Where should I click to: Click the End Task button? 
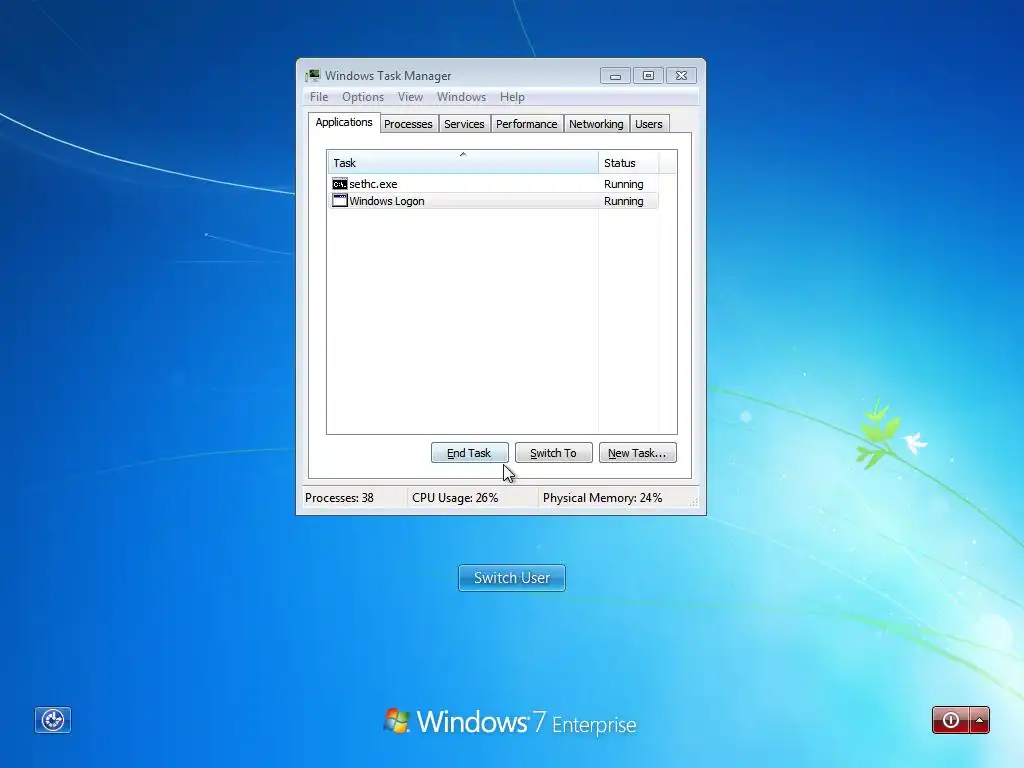tap(470, 453)
